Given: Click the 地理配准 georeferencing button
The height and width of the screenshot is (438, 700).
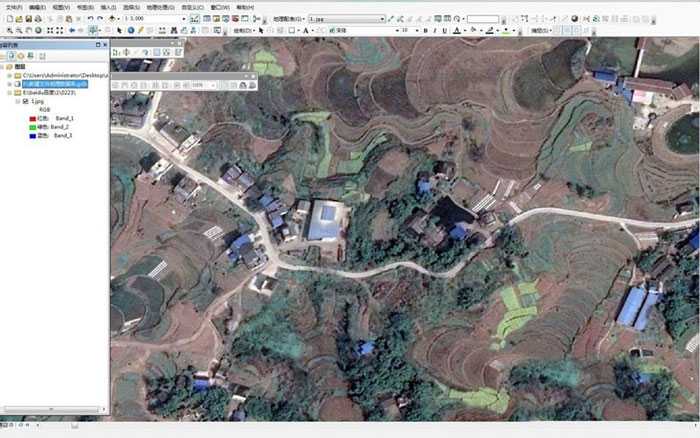Looking at the screenshot, I should [287, 18].
